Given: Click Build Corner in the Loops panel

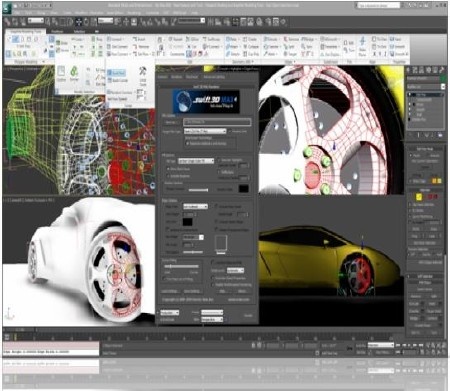Looking at the screenshot, I should (117, 80).
